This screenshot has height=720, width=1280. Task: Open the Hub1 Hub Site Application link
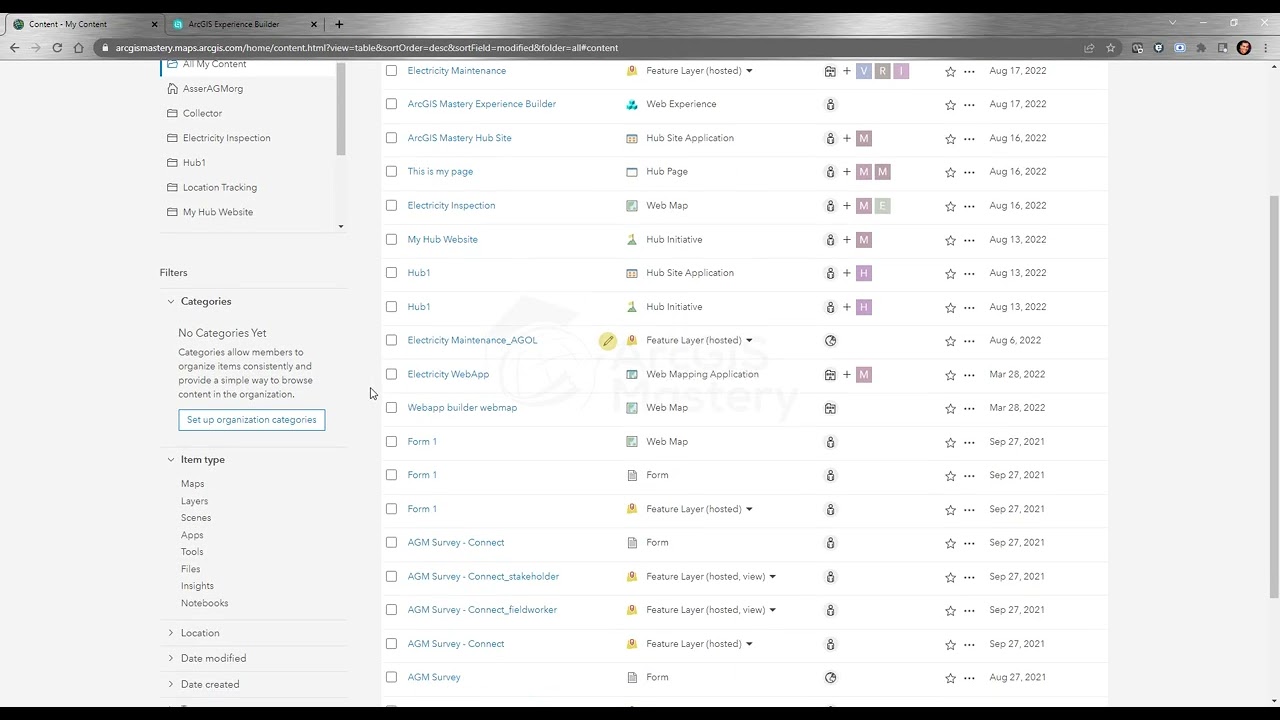coord(418,273)
